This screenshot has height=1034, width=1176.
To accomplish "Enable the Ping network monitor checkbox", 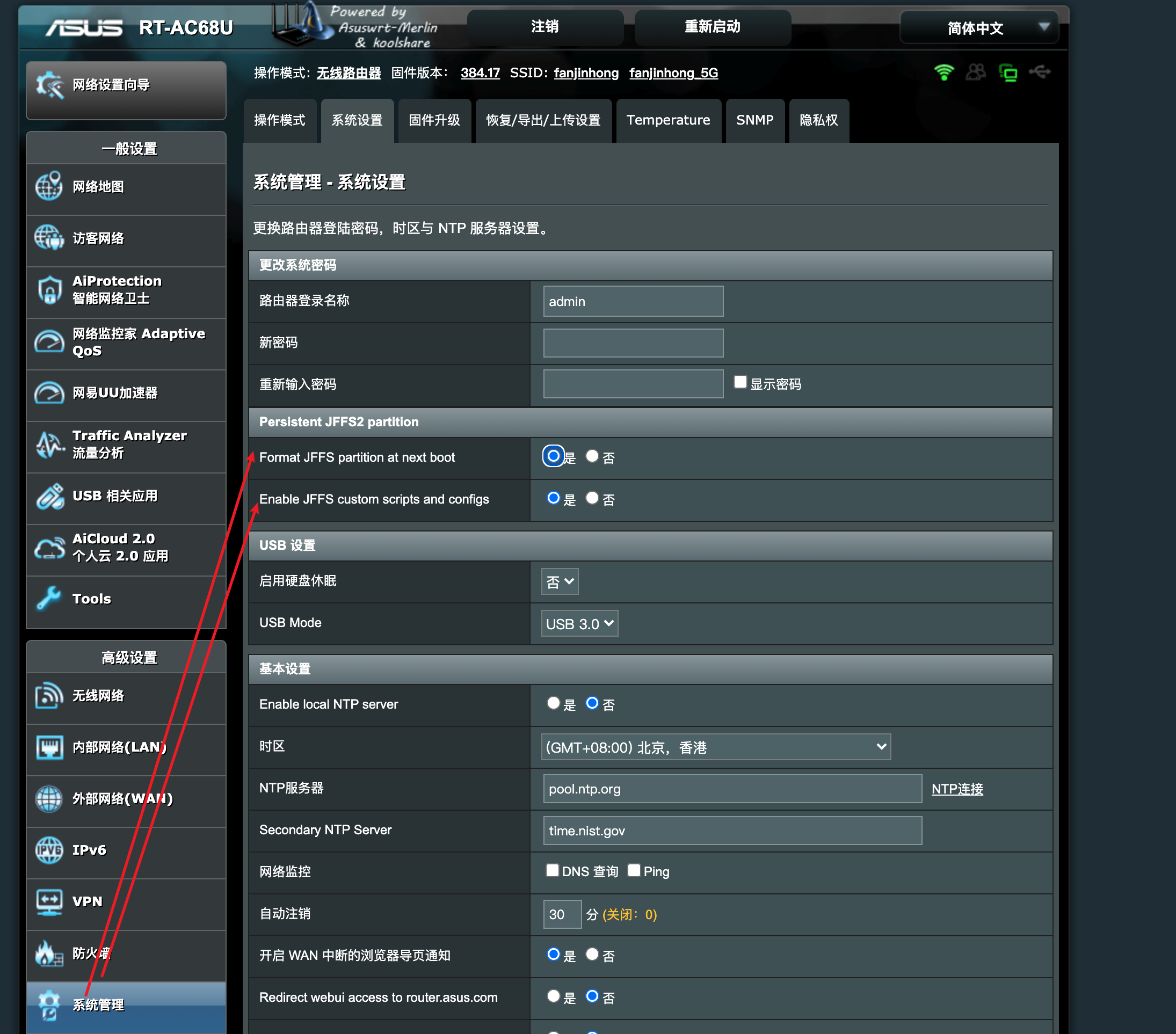I will tap(634, 870).
